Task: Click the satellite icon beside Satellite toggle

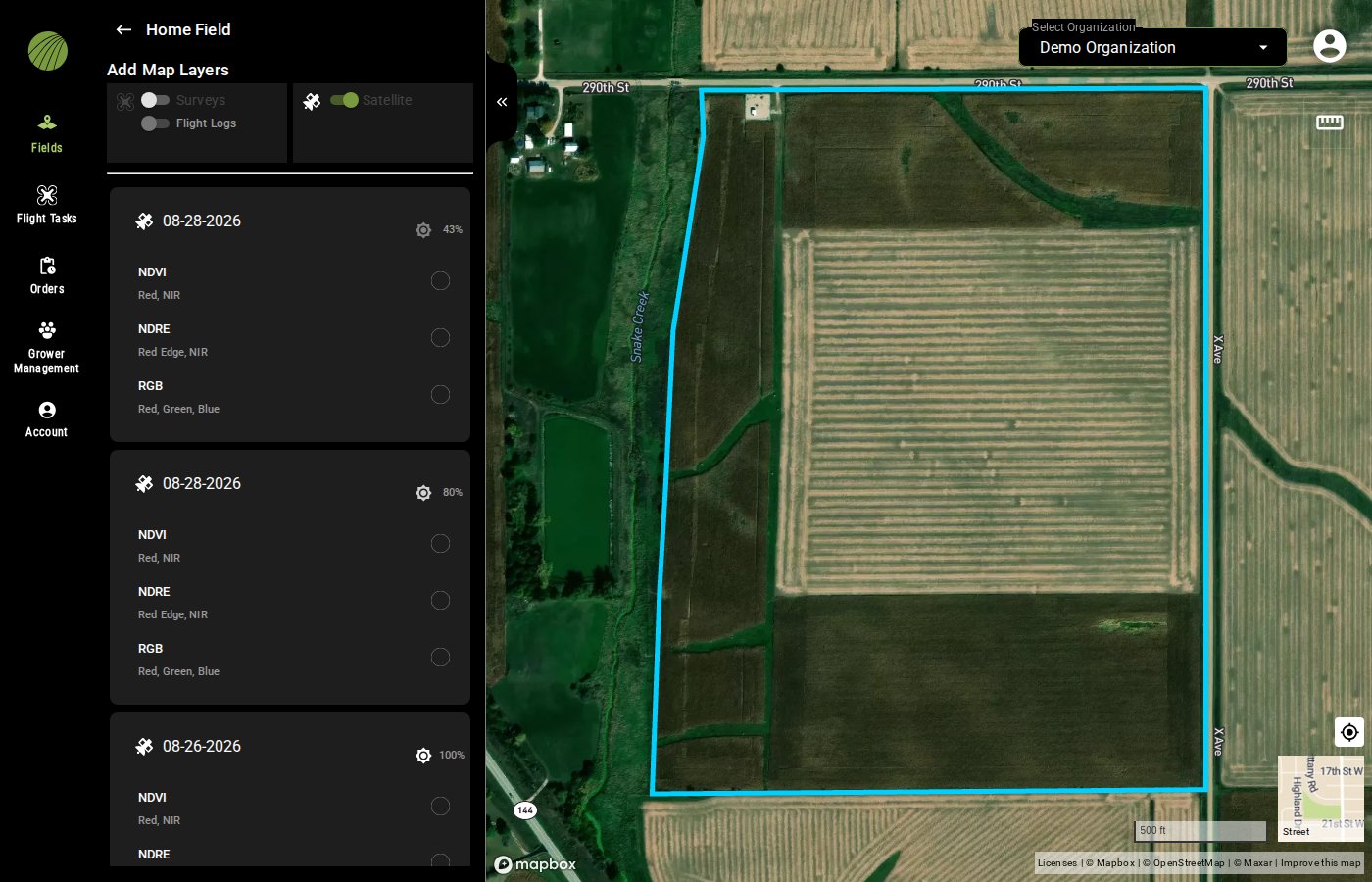Action: pyautogui.click(x=312, y=101)
